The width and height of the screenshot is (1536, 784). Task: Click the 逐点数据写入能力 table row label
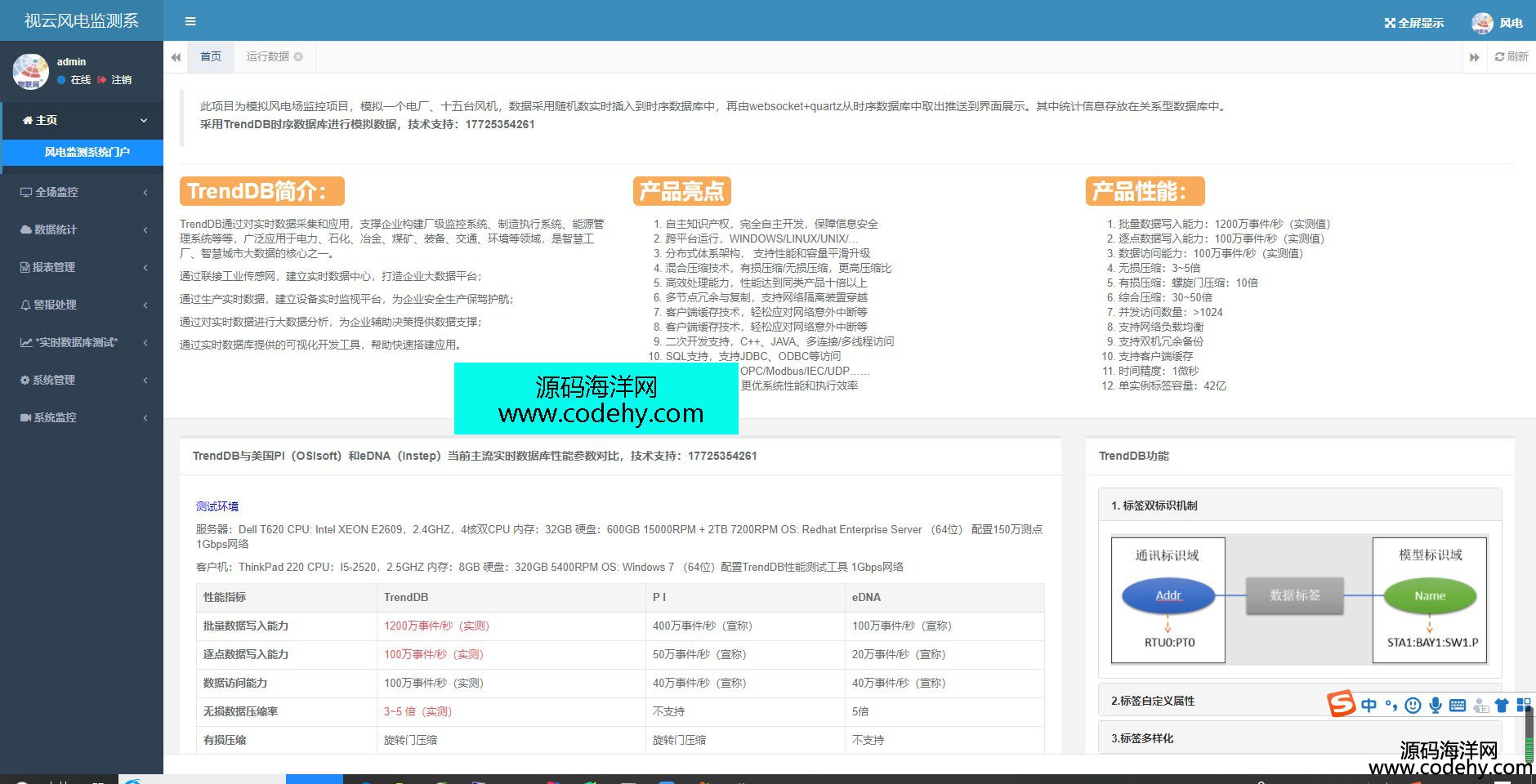(x=245, y=655)
